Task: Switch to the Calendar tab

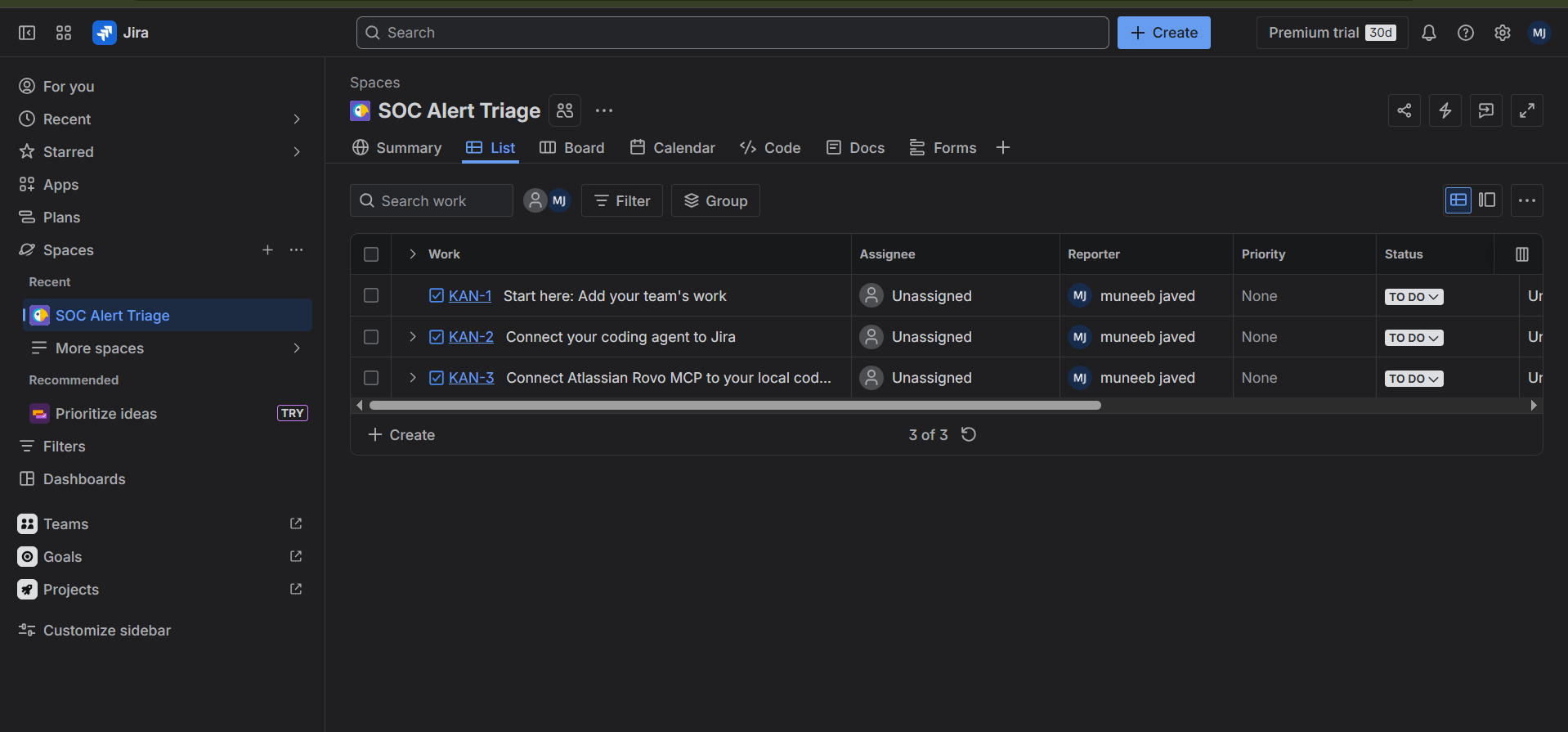Action: (x=673, y=148)
